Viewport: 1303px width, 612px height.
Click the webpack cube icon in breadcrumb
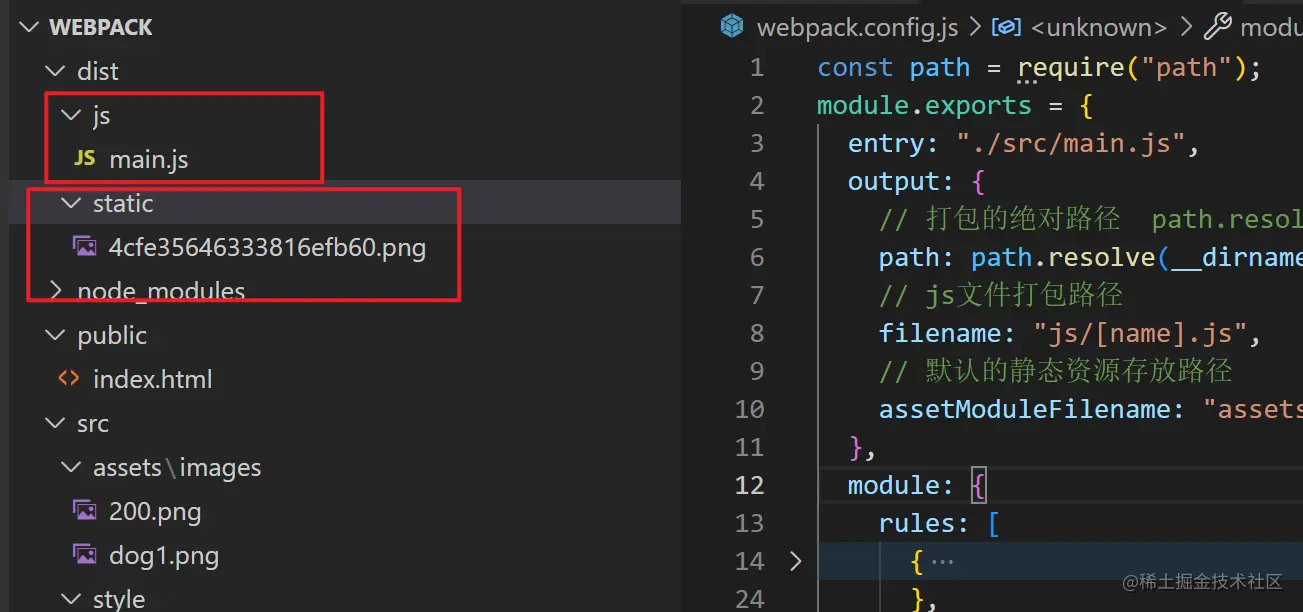tap(733, 27)
